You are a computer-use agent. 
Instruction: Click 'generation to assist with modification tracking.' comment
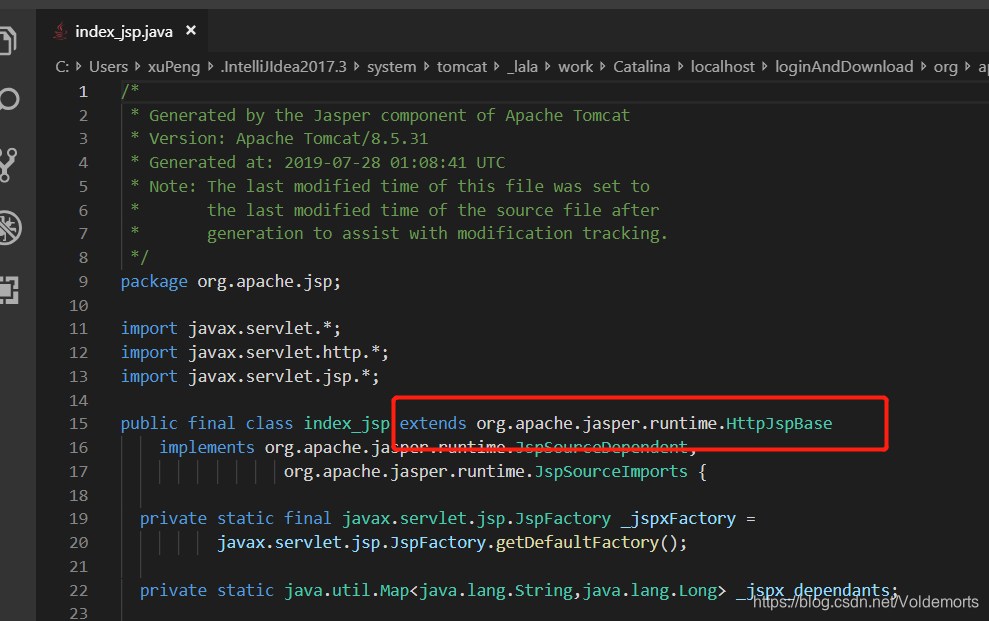tap(437, 233)
